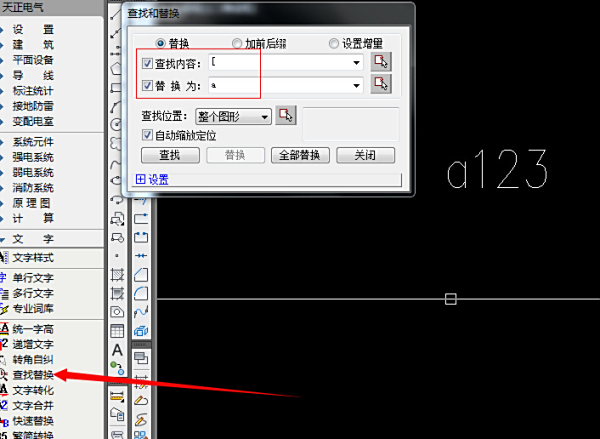Open the Table insert tool
The height and width of the screenshot is (439, 600).
pos(117,331)
